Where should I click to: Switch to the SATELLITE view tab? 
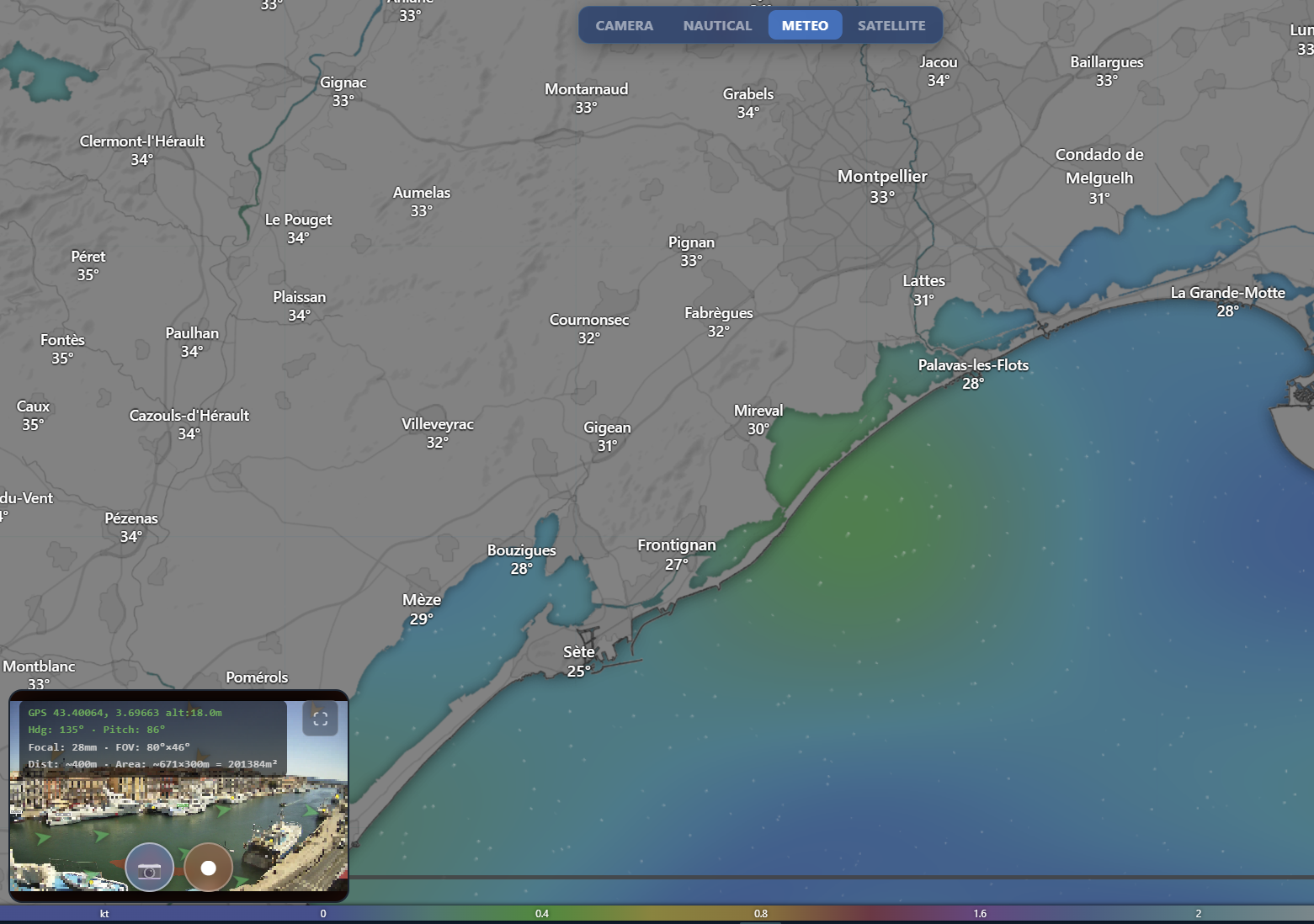tap(891, 25)
